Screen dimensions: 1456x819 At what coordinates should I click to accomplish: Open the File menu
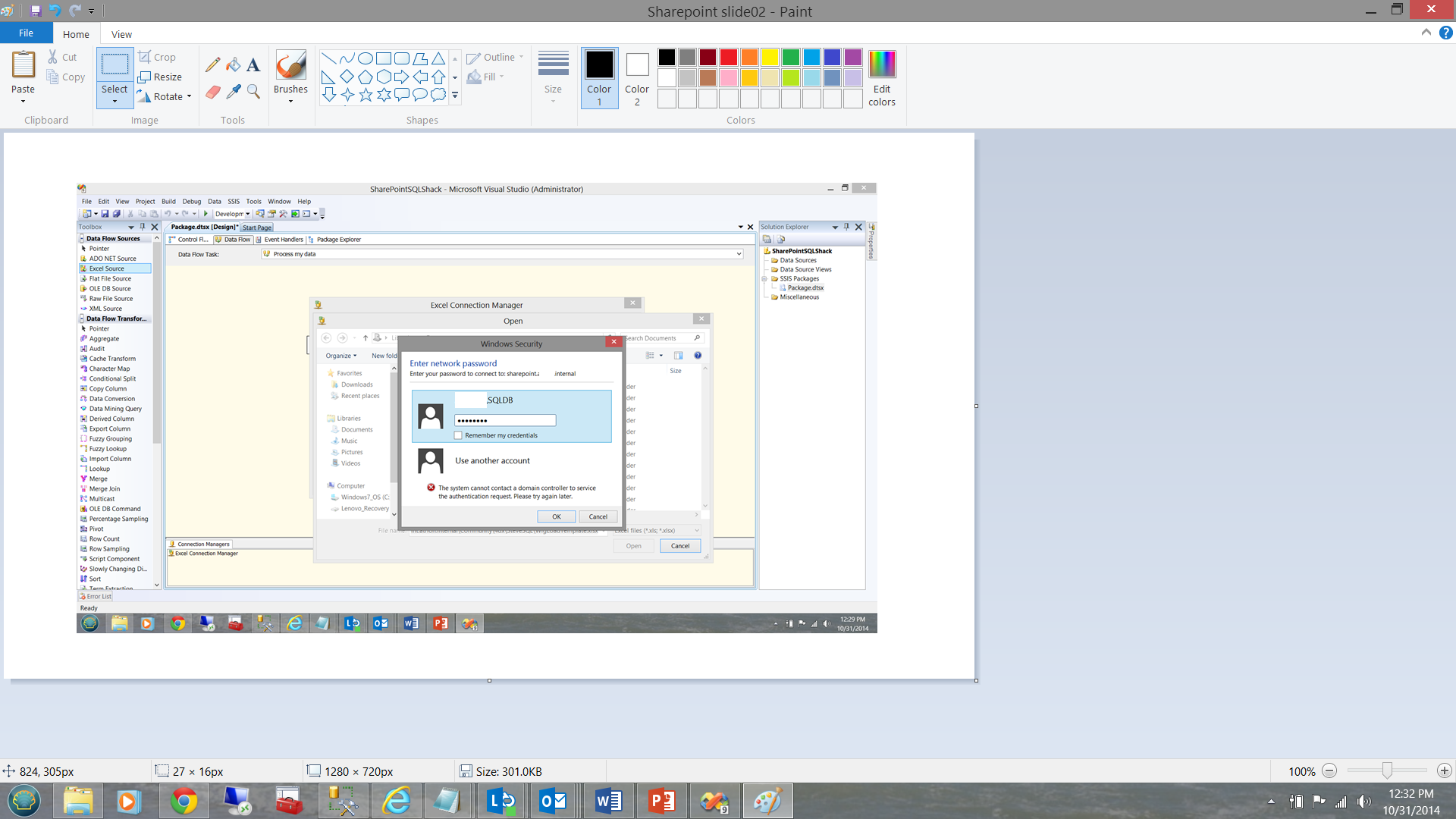[26, 33]
